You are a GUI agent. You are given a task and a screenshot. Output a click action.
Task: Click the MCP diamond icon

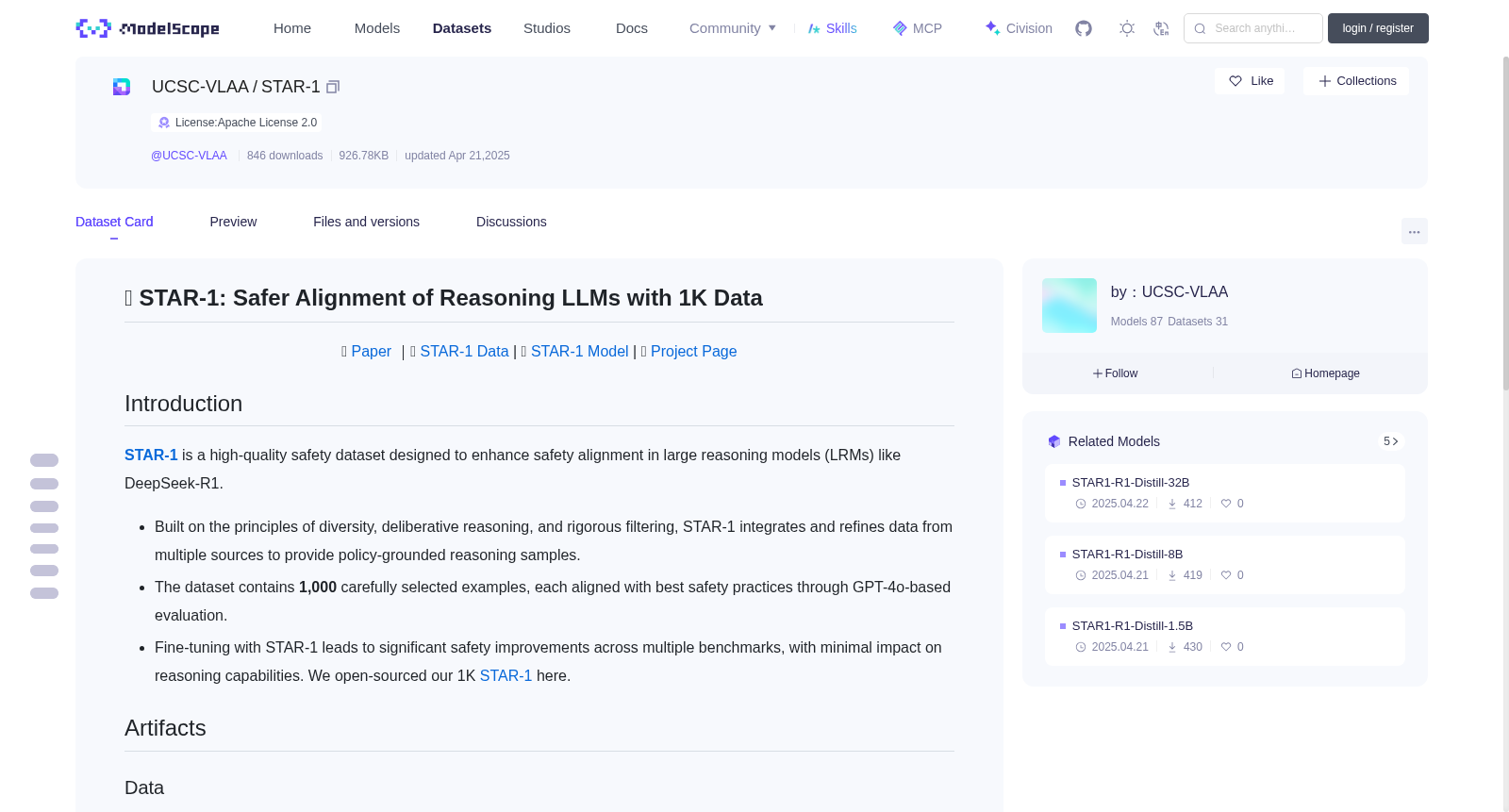pyautogui.click(x=900, y=28)
